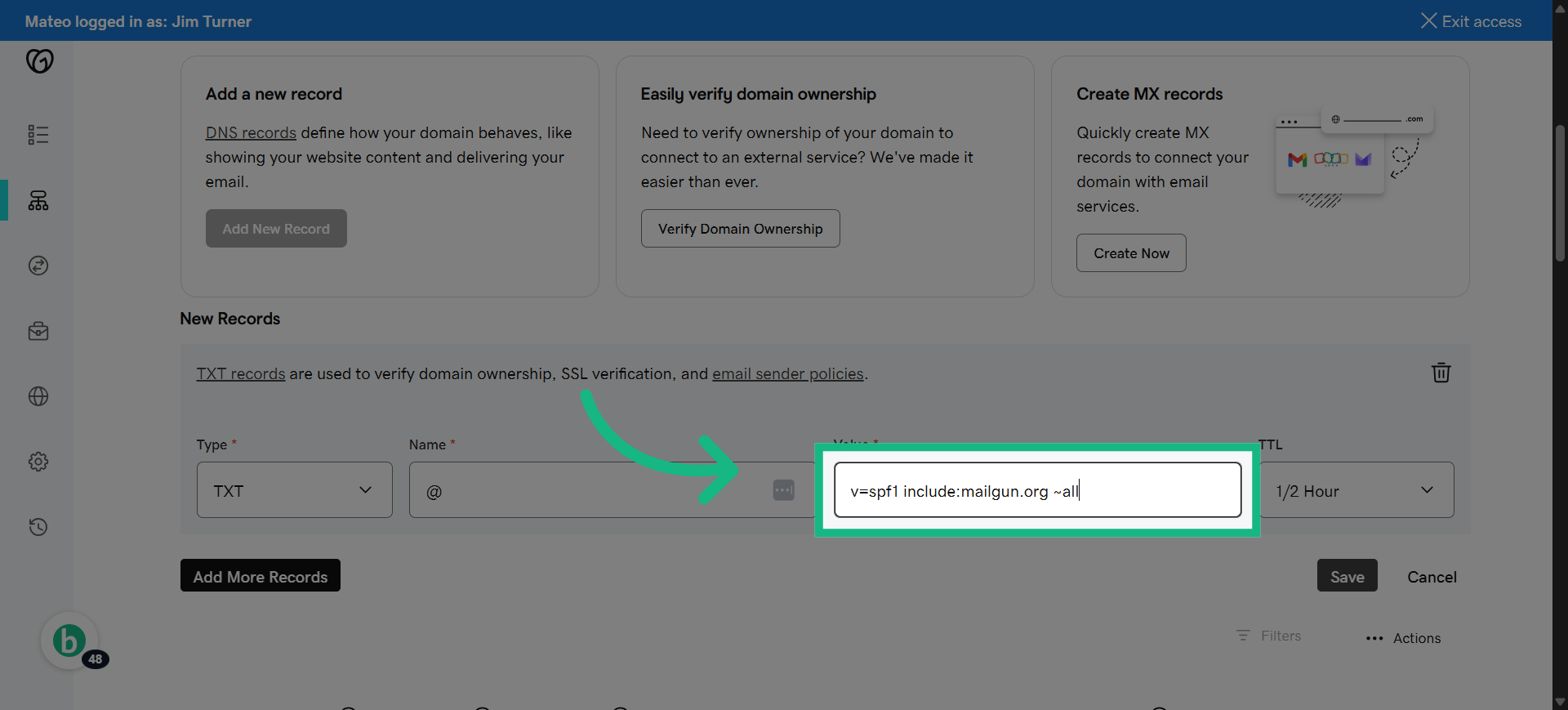Click Verify Domain Ownership button

point(740,229)
